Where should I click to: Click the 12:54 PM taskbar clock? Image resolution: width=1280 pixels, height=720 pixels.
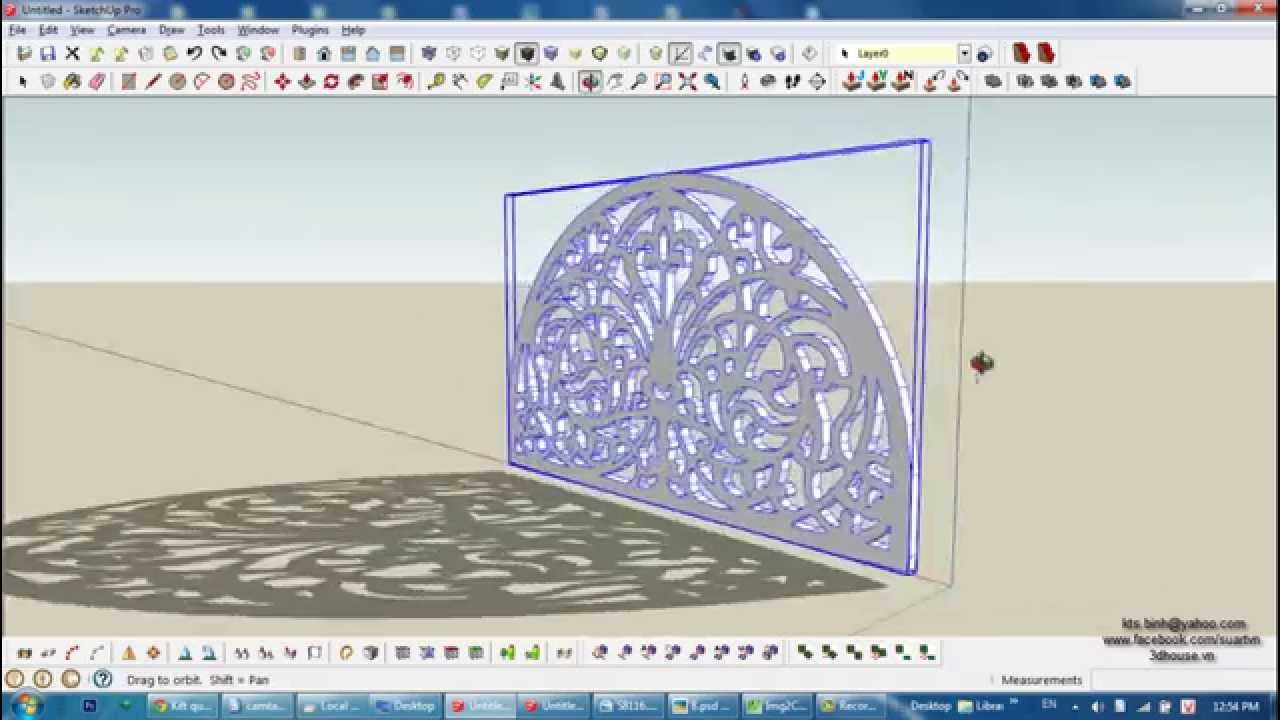(x=1235, y=706)
